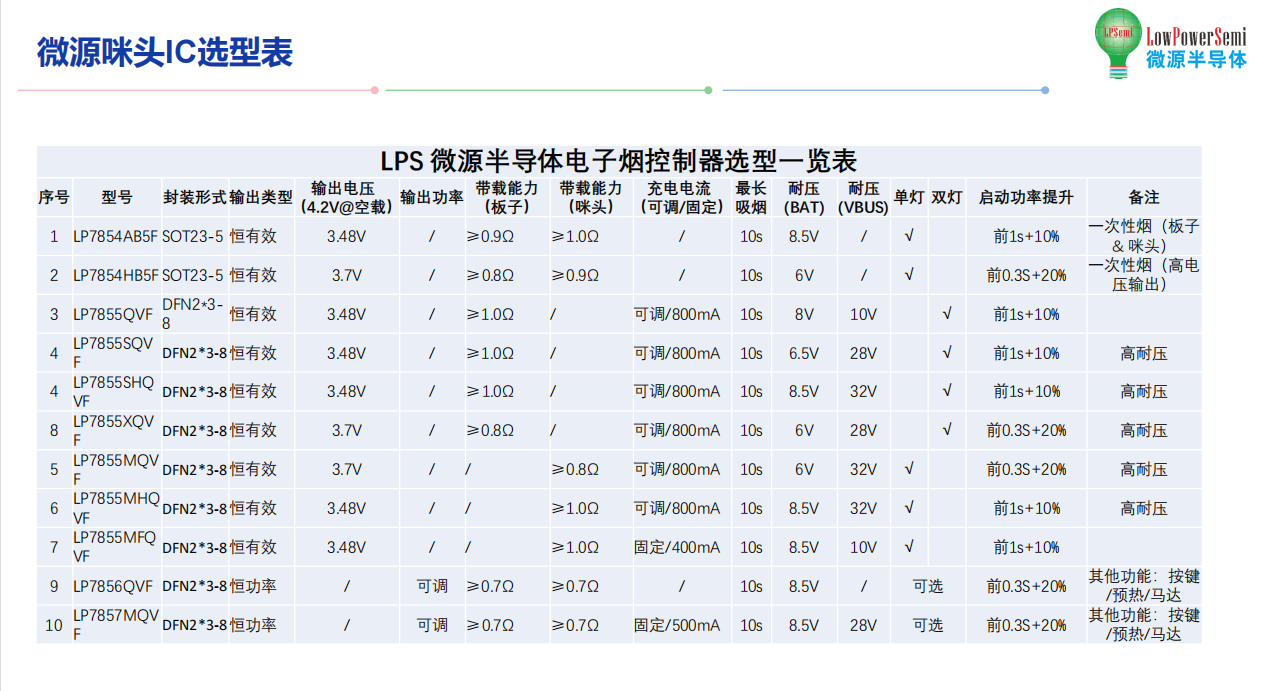Click ≥0.9Ω board load cell for LP7854AB5F
Viewport: 1280px width, 691px height.
[490, 237]
